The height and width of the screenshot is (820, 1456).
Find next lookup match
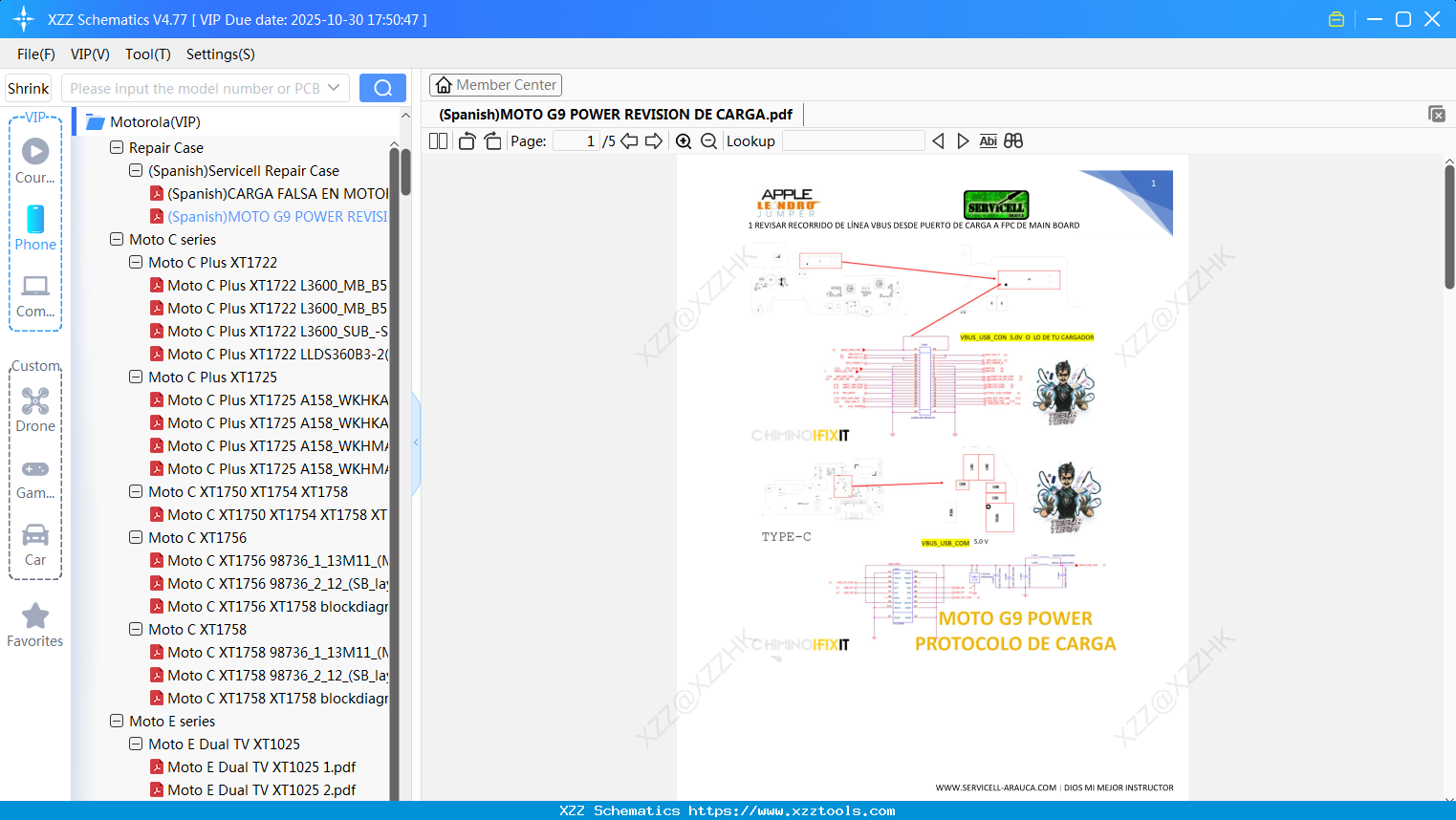click(963, 141)
